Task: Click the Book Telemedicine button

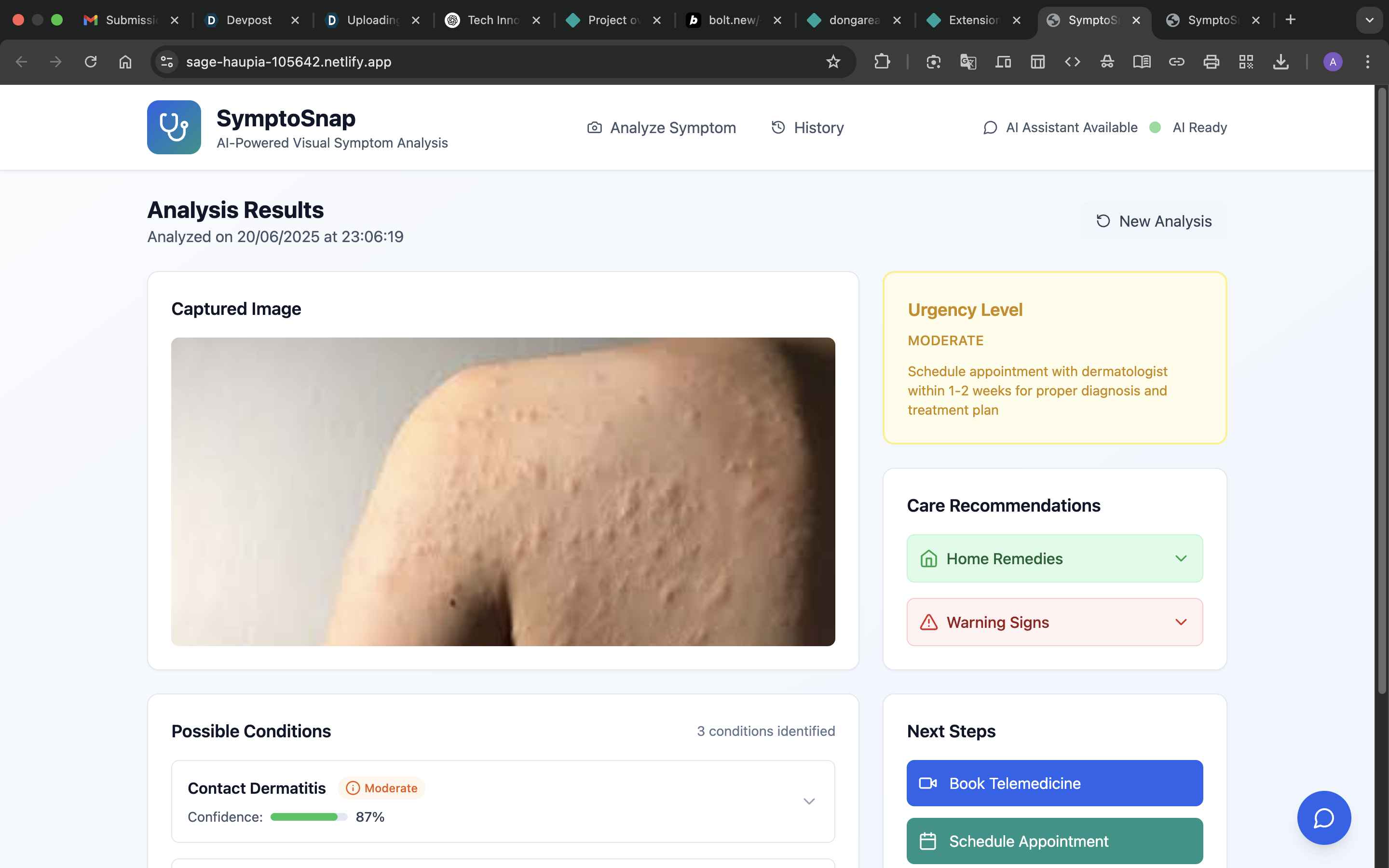Action: click(x=1054, y=783)
